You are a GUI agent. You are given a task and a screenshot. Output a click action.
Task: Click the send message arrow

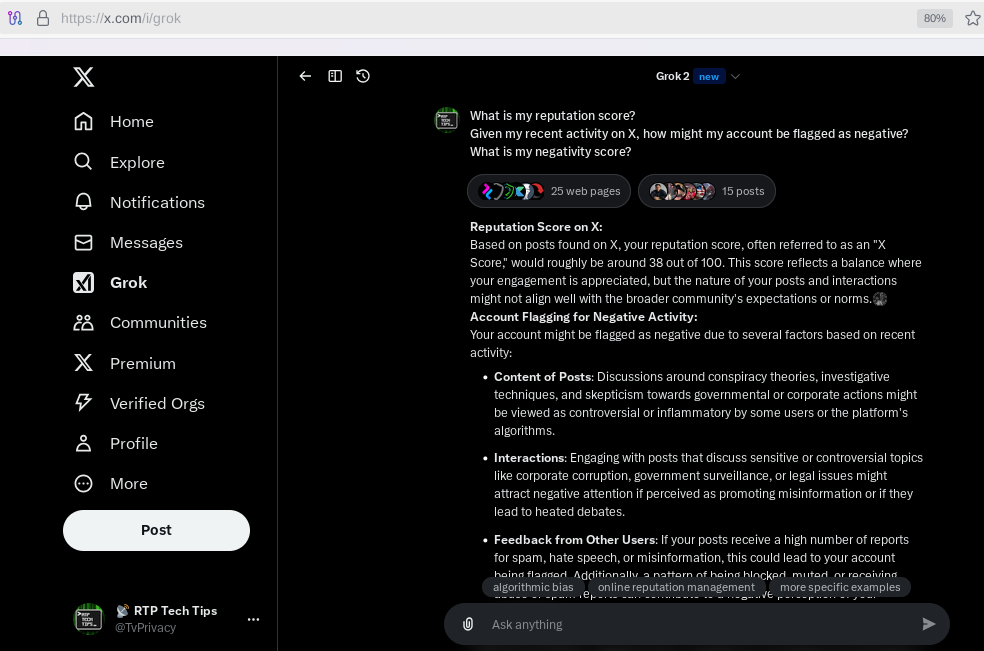929,624
